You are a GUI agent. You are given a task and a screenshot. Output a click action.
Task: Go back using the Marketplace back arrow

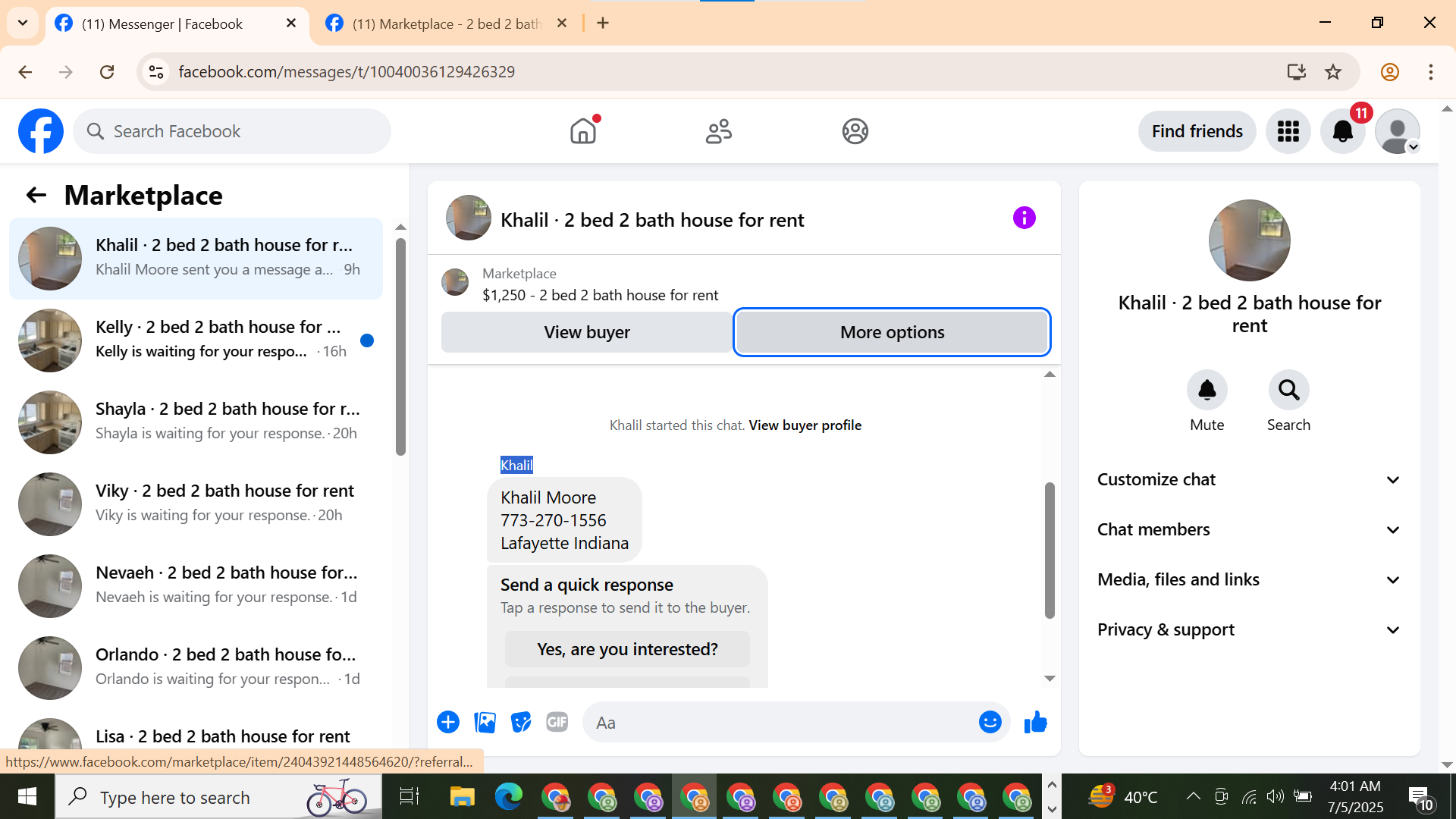(x=36, y=196)
